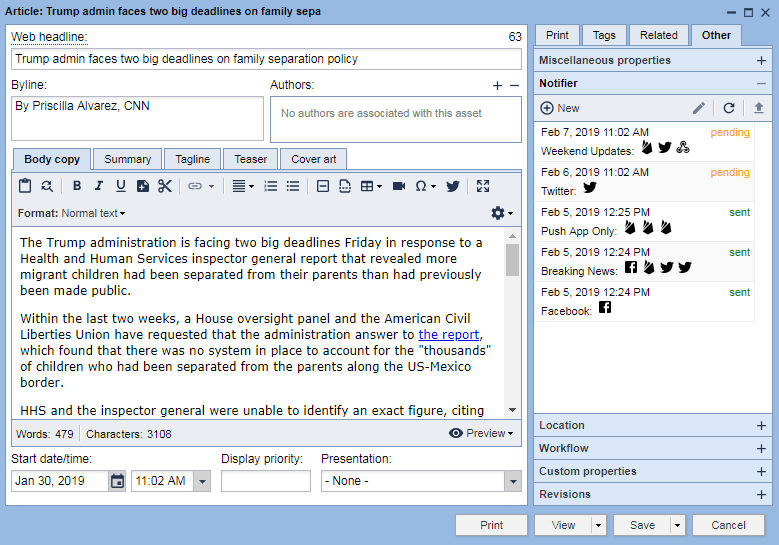Open the View button dropdown arrow
Image resolution: width=779 pixels, height=545 pixels.
tap(599, 525)
